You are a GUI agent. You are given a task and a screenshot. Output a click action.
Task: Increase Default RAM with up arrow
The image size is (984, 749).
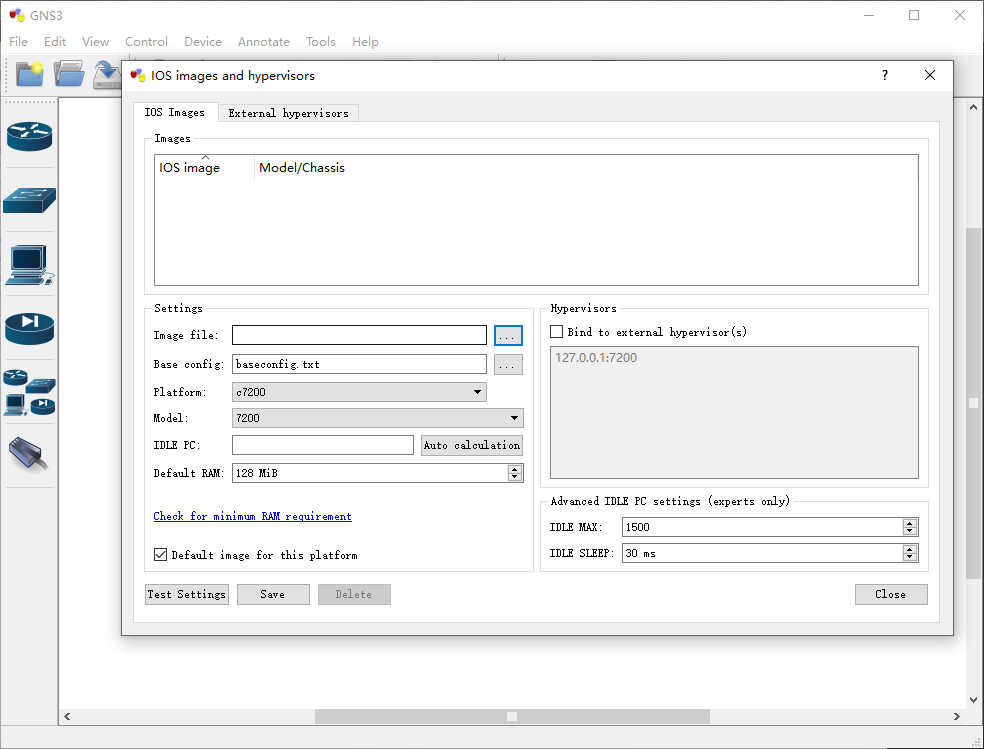click(515, 469)
